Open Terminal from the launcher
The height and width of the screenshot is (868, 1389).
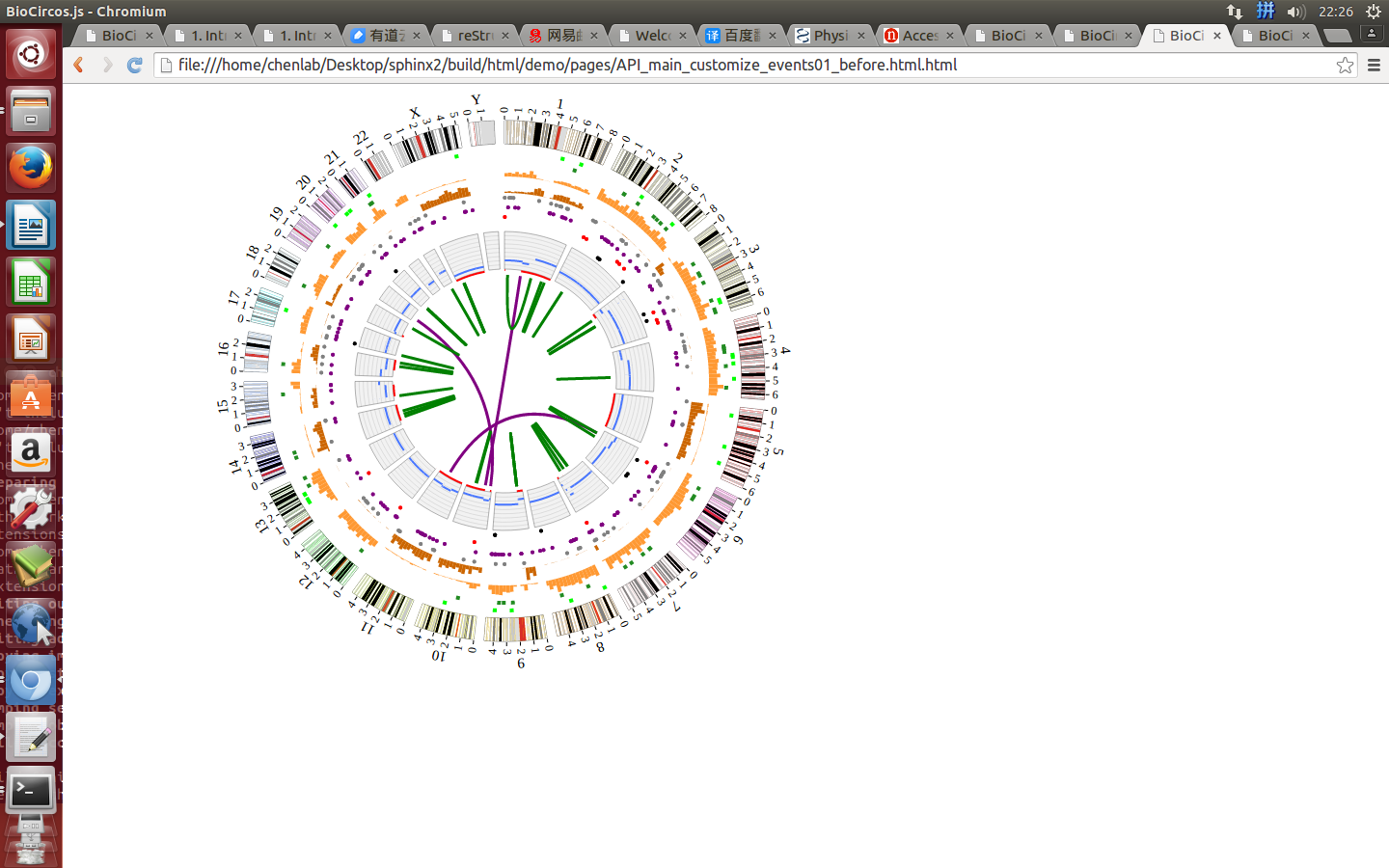[x=31, y=792]
